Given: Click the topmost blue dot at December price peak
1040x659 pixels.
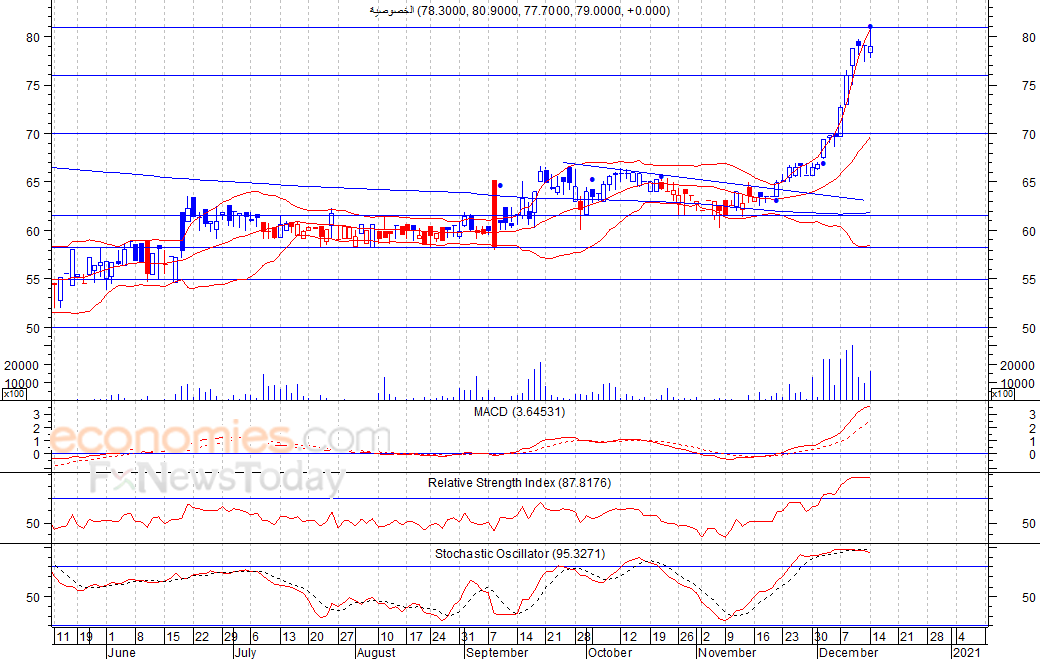Looking at the screenshot, I should (870, 26).
